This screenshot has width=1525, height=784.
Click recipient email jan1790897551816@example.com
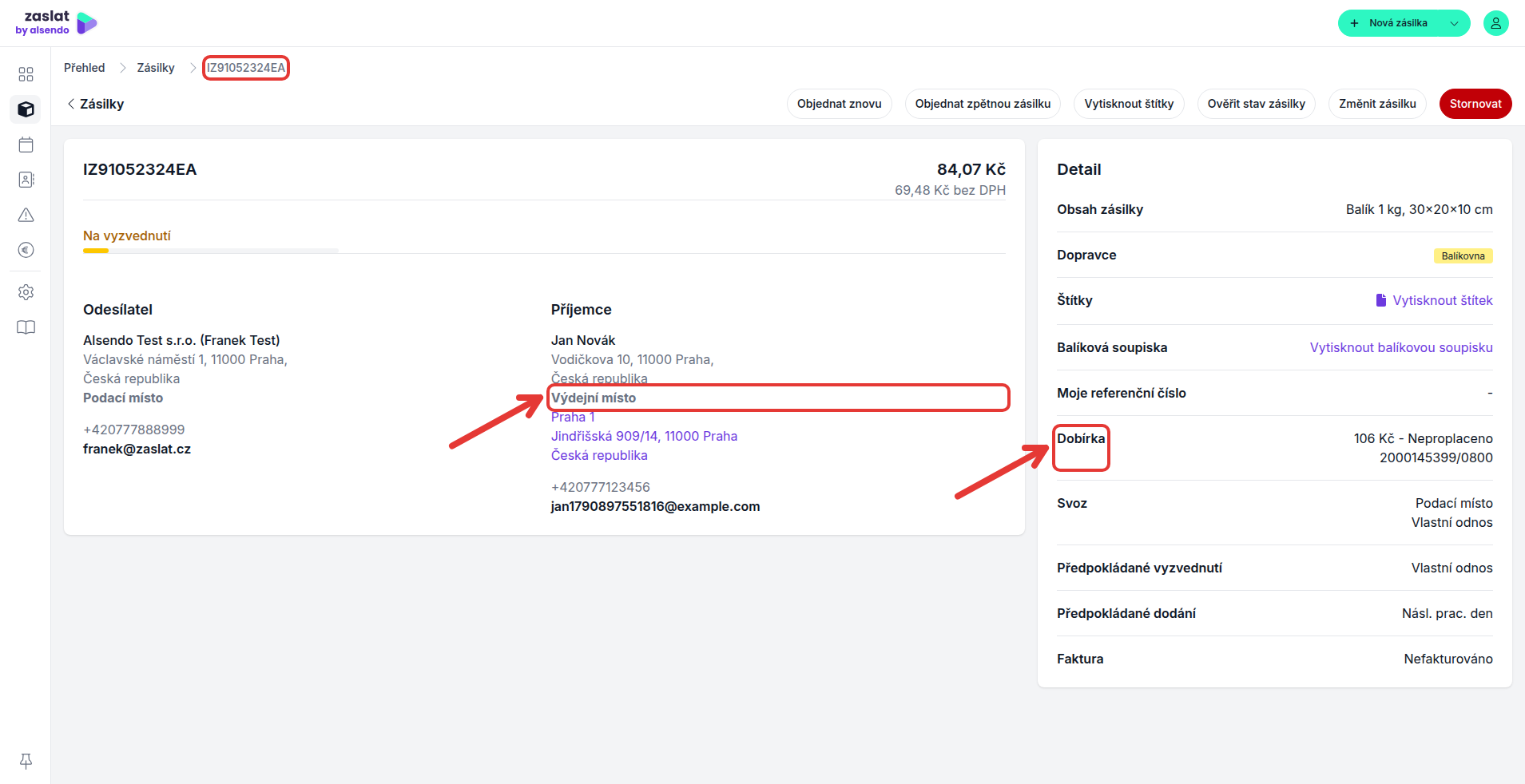[655, 506]
